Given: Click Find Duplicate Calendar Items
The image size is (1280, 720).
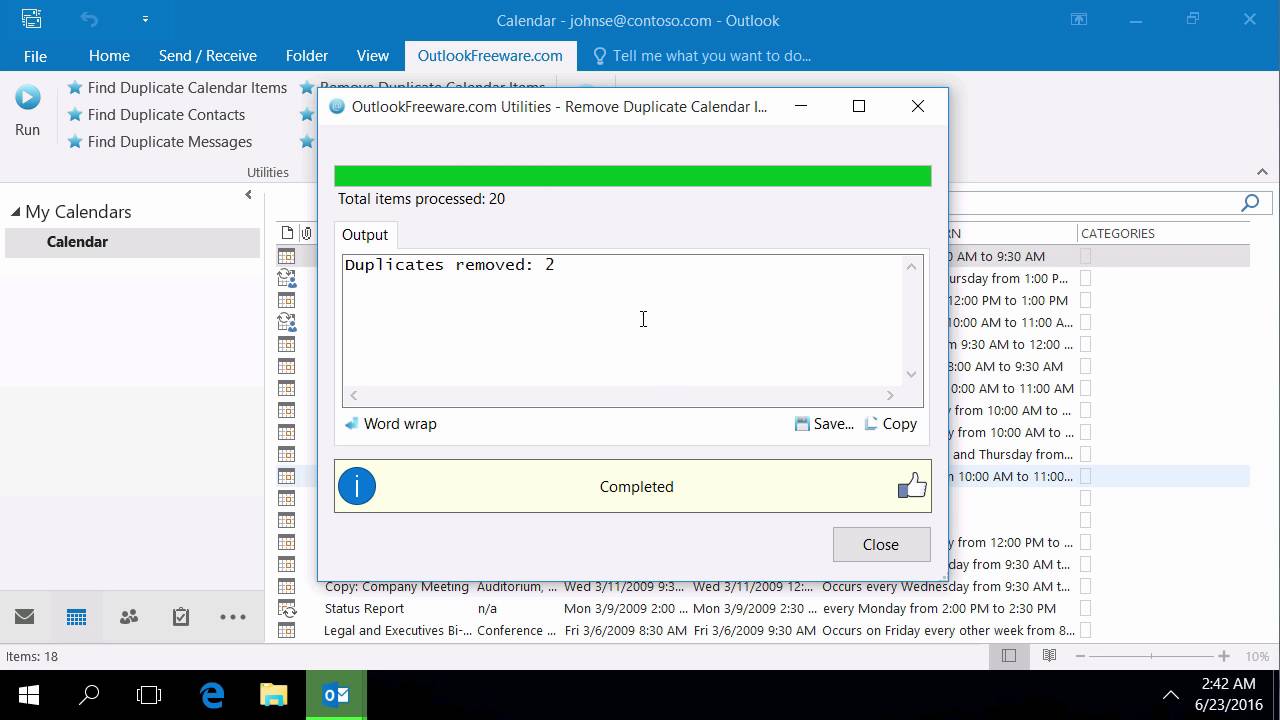Looking at the screenshot, I should coord(177,88).
